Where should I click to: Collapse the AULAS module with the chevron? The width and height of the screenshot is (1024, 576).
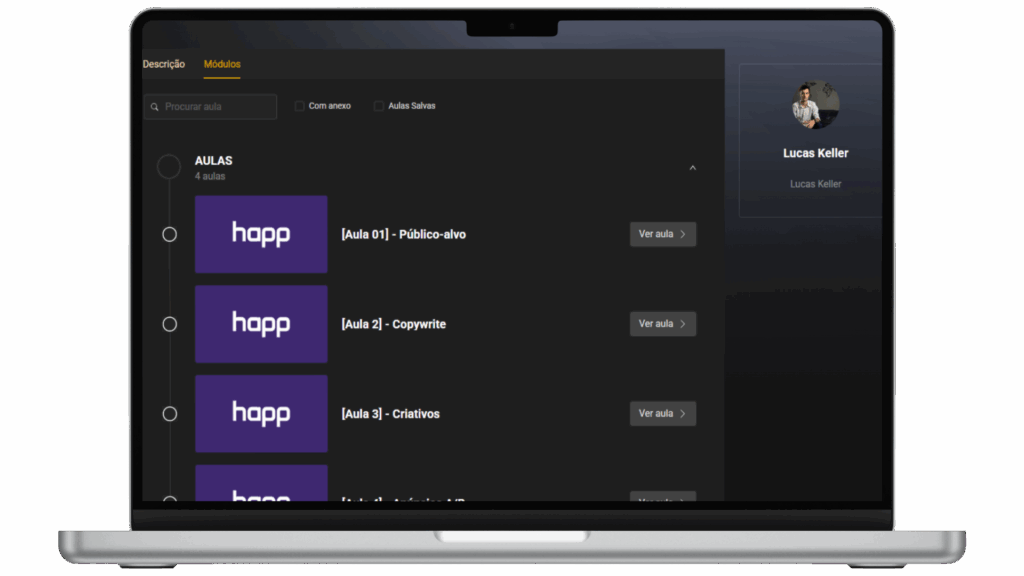692,168
